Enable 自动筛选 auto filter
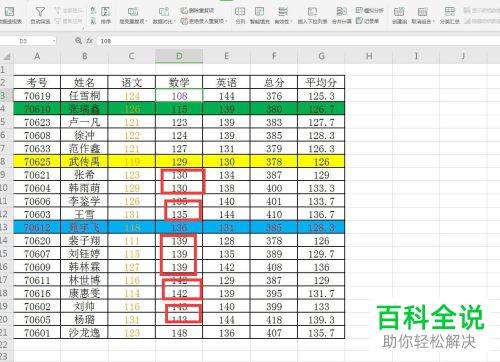This screenshot has height=362, width=500. pyautogui.click(x=40, y=16)
